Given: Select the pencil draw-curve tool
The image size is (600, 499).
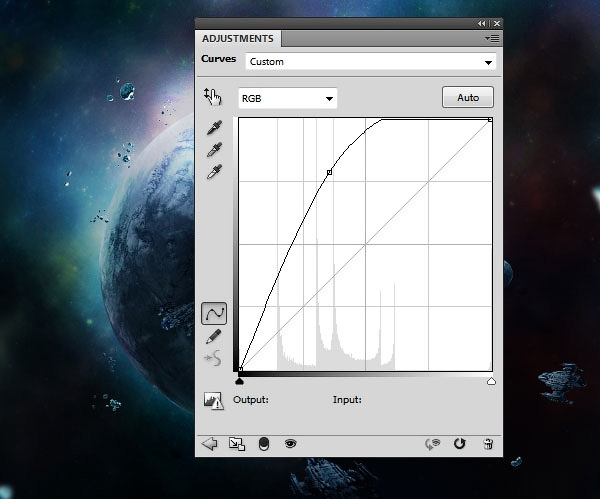Looking at the screenshot, I should coord(213,337).
